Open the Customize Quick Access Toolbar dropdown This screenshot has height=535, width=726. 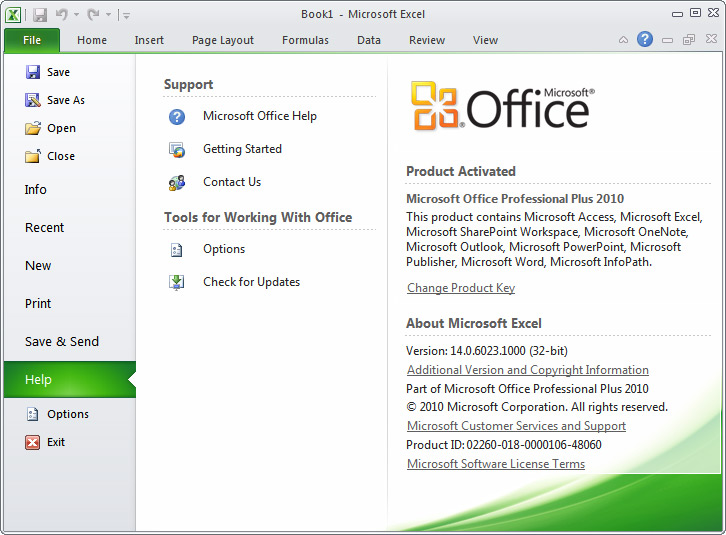click(126, 15)
